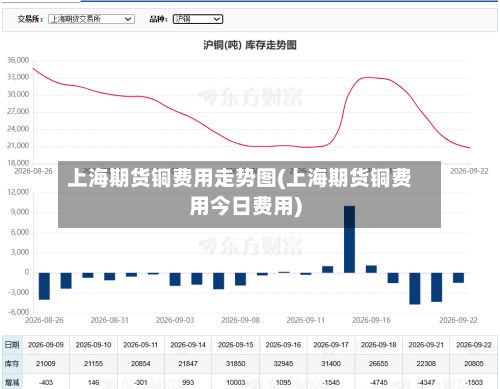Image resolution: width=500 pixels, height=389 pixels.
Task: Click the inventory value 26655
Action: tap(378, 364)
